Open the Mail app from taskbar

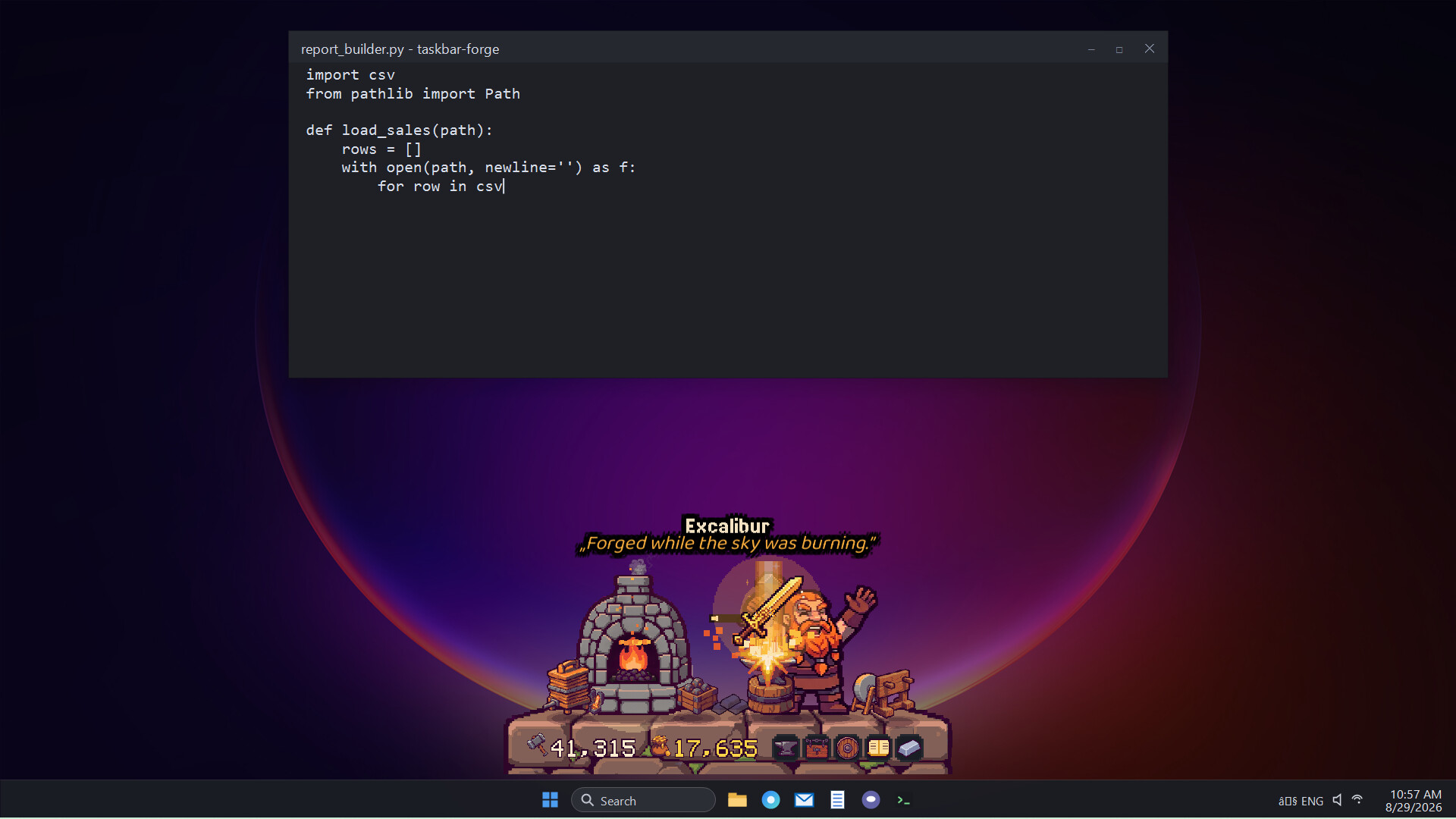pos(804,800)
